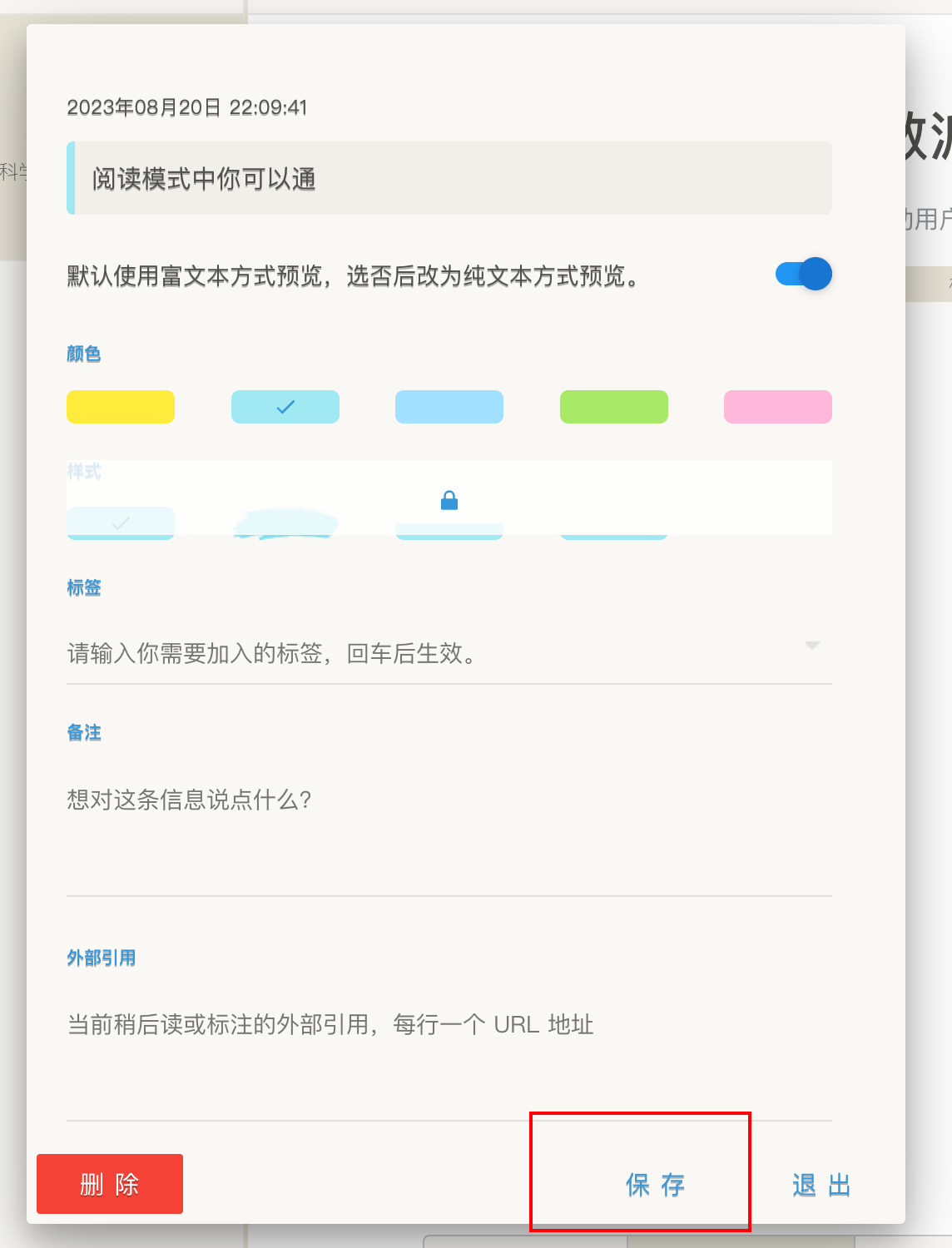Select the green highlight color
The height and width of the screenshot is (1248, 952).
613,407
